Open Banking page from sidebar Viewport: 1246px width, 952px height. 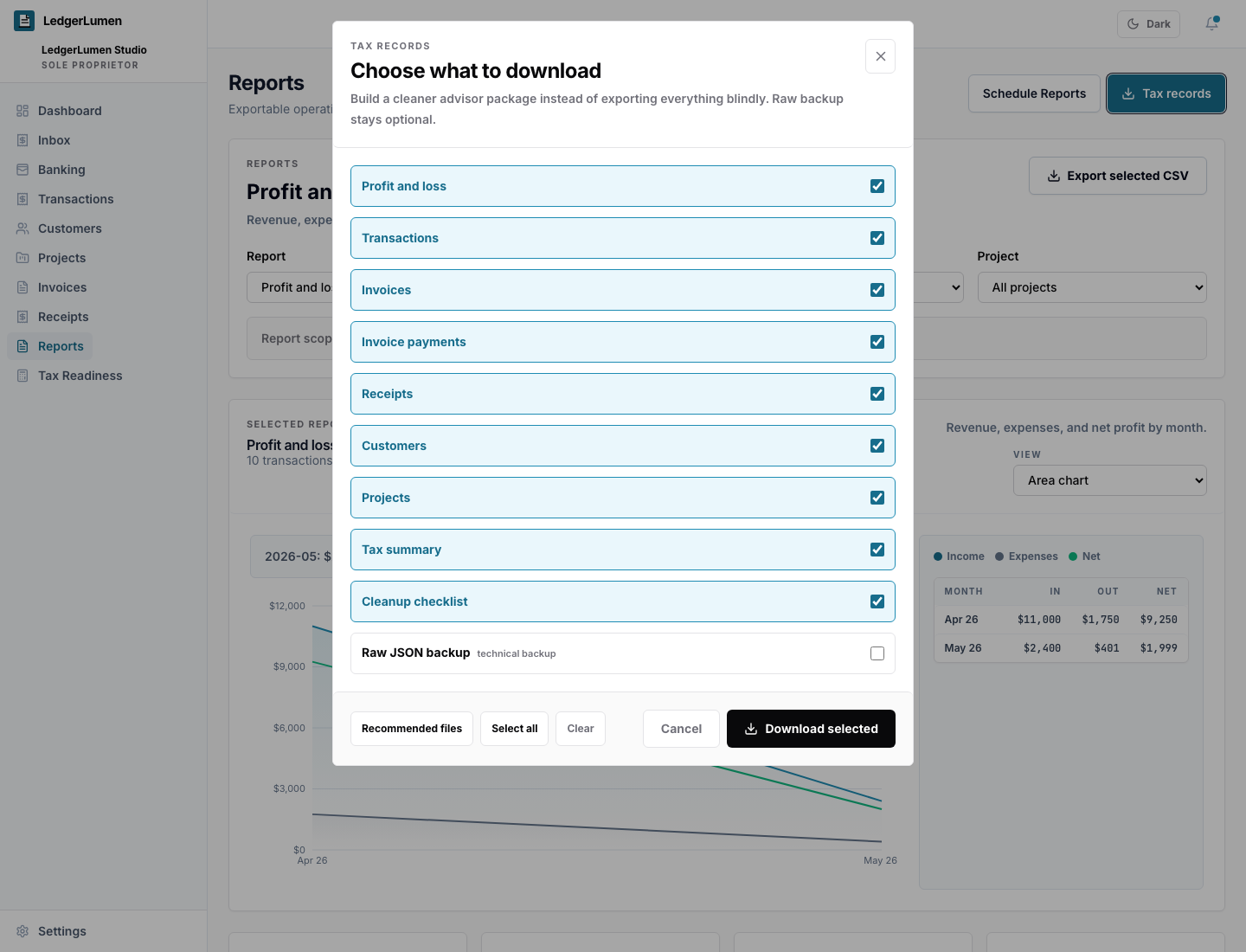(61, 170)
